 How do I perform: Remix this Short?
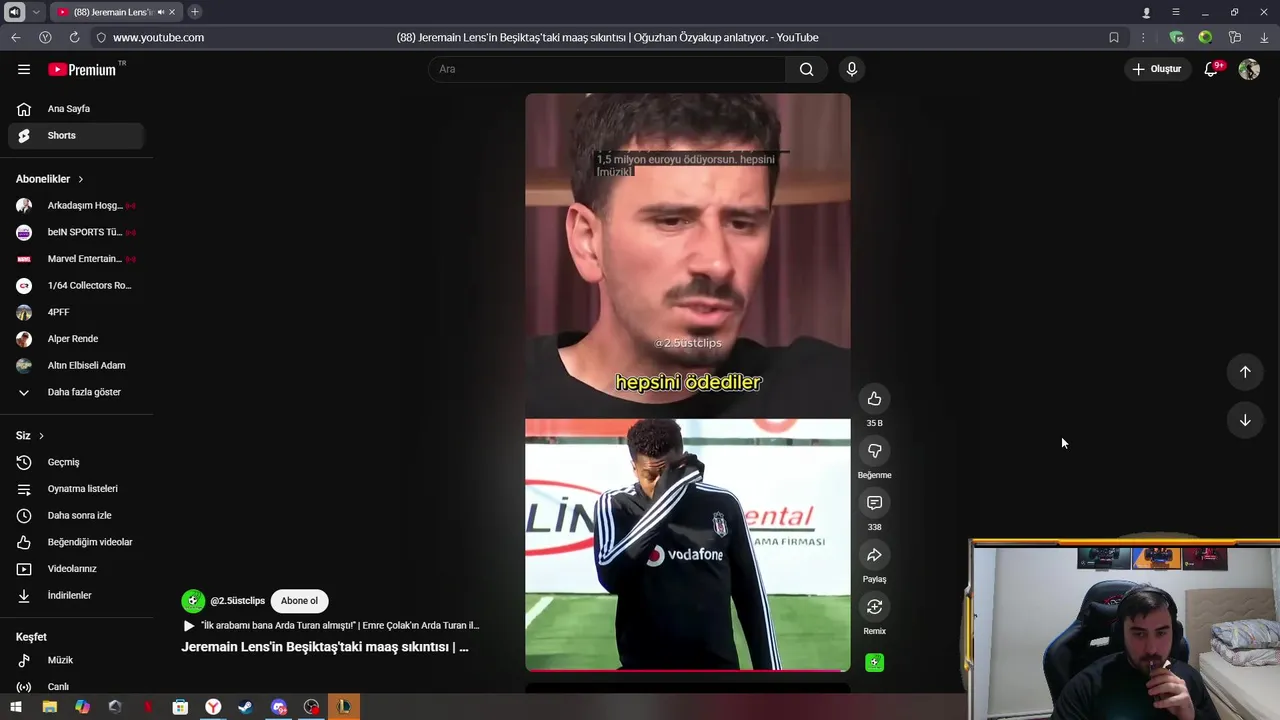click(x=874, y=607)
